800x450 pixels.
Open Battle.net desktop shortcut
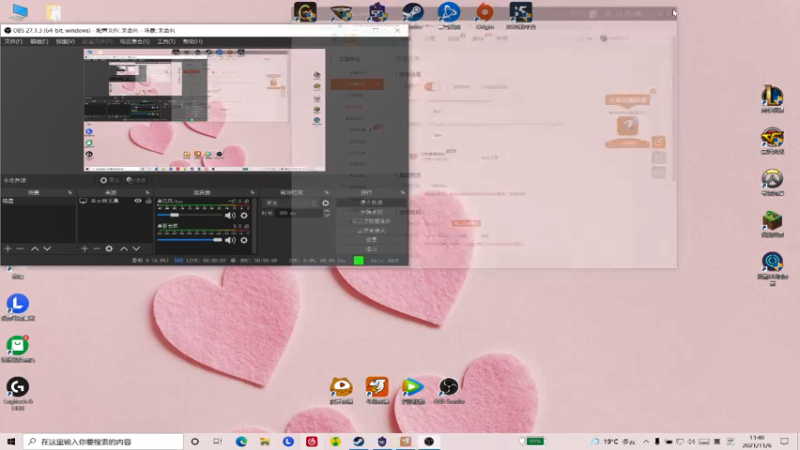click(448, 15)
